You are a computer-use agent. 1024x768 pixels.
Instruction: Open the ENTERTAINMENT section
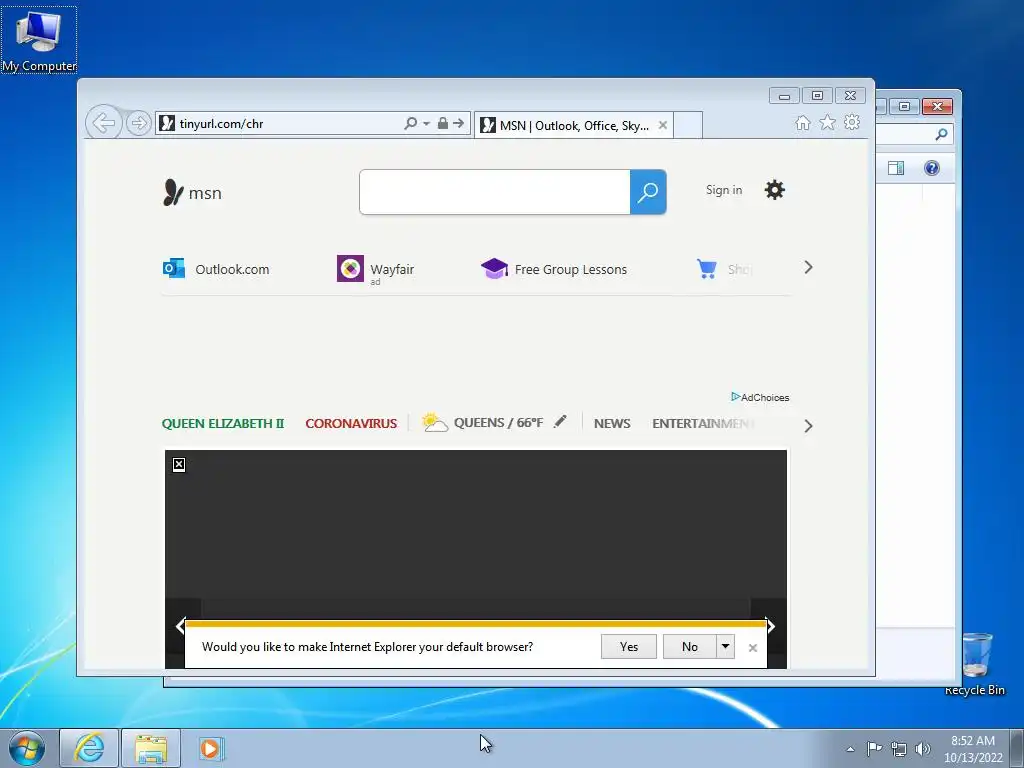point(703,423)
